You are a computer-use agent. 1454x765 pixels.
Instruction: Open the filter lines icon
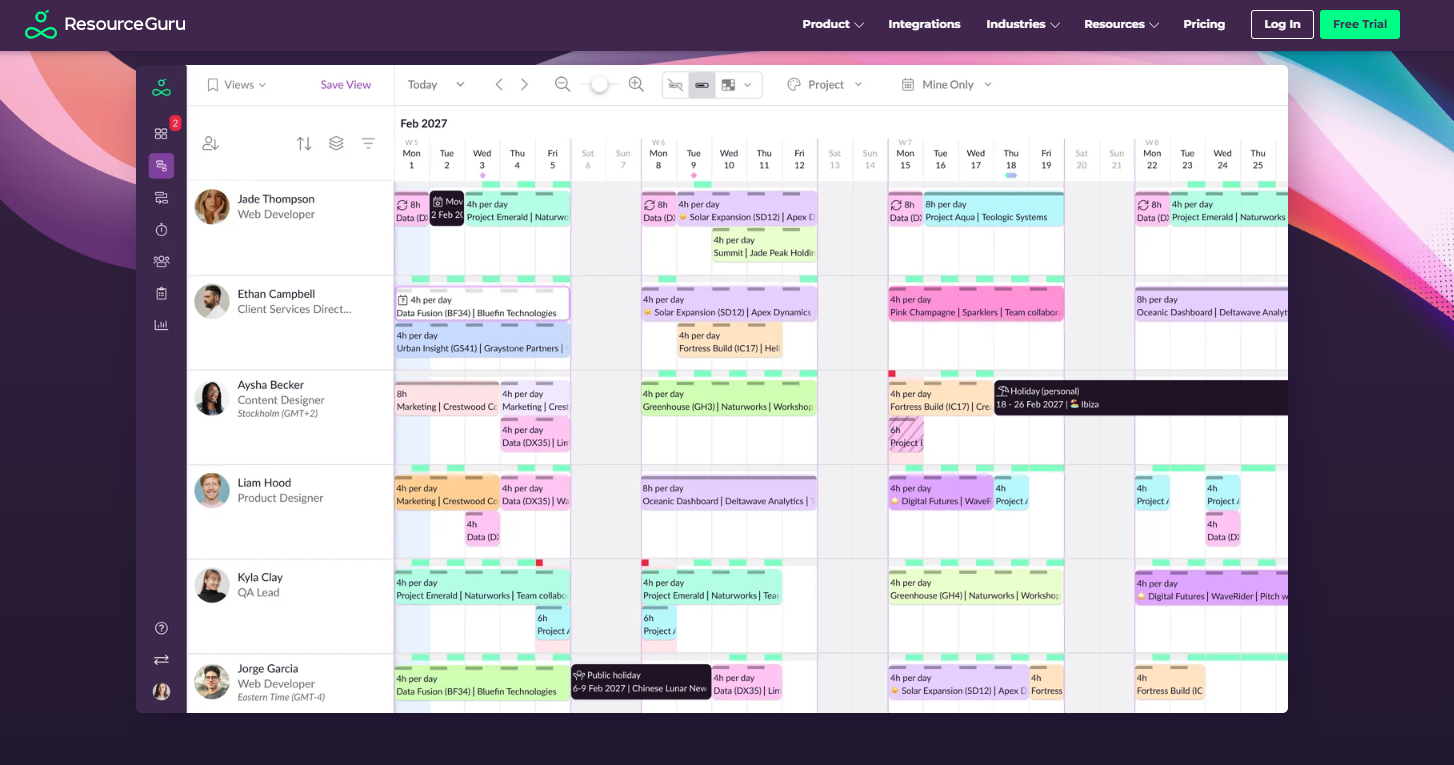tap(368, 143)
